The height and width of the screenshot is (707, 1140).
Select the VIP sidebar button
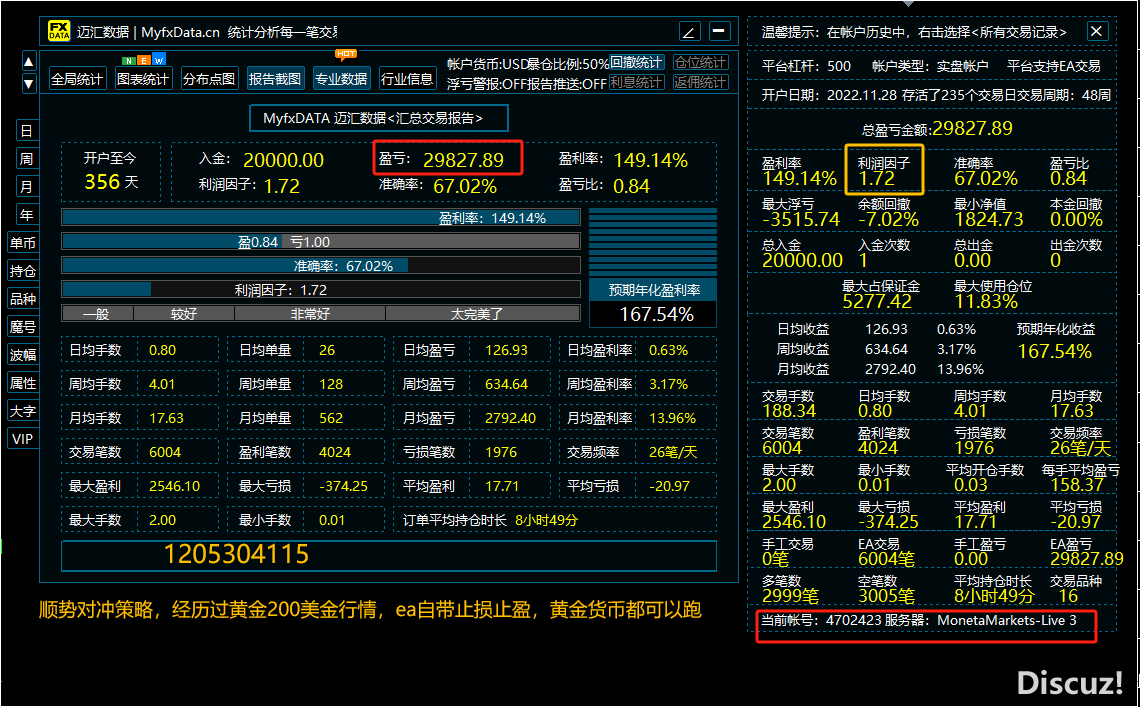click(23, 439)
